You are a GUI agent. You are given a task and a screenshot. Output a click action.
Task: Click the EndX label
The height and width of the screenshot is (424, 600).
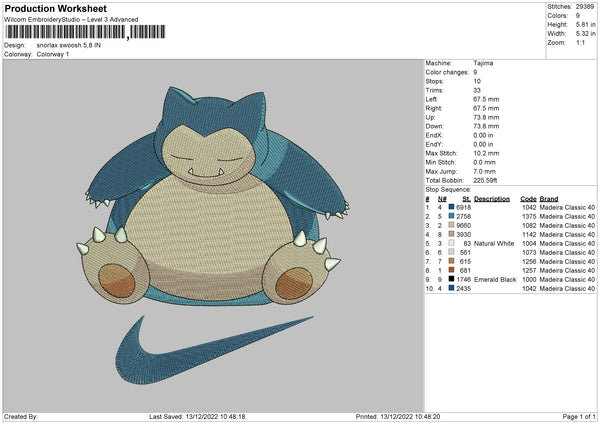(x=434, y=135)
